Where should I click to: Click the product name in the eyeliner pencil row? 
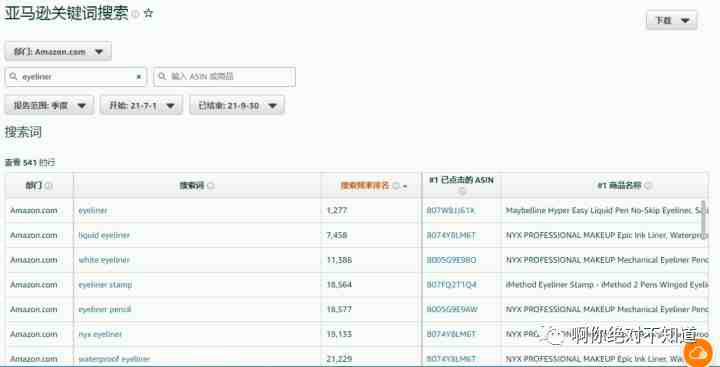pyautogui.click(x=607, y=310)
